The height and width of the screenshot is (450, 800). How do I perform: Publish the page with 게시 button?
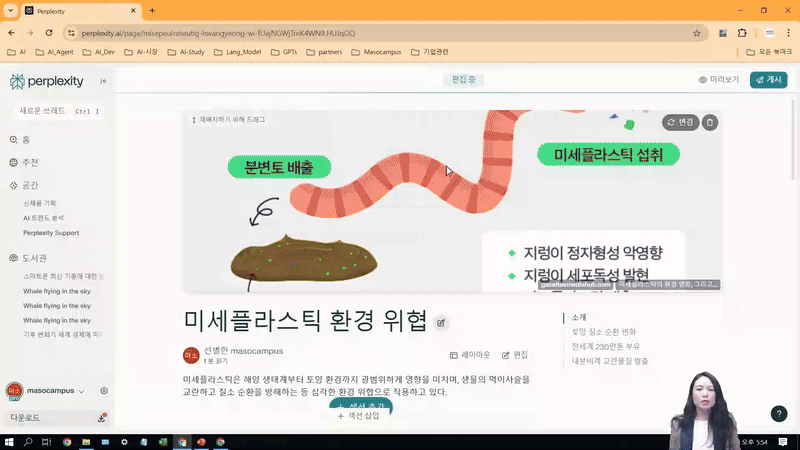[x=768, y=80]
